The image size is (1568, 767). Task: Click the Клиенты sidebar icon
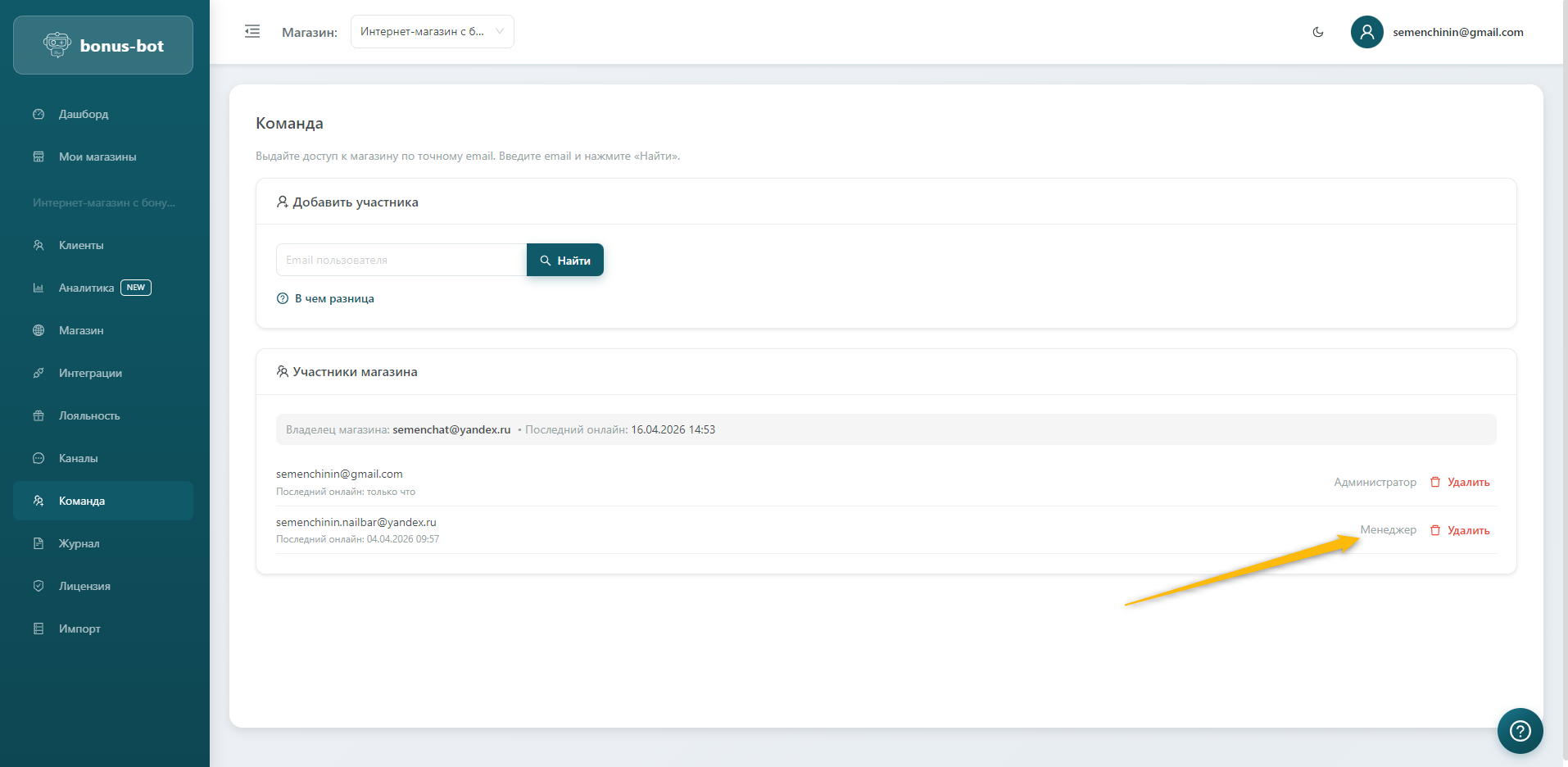tap(39, 245)
